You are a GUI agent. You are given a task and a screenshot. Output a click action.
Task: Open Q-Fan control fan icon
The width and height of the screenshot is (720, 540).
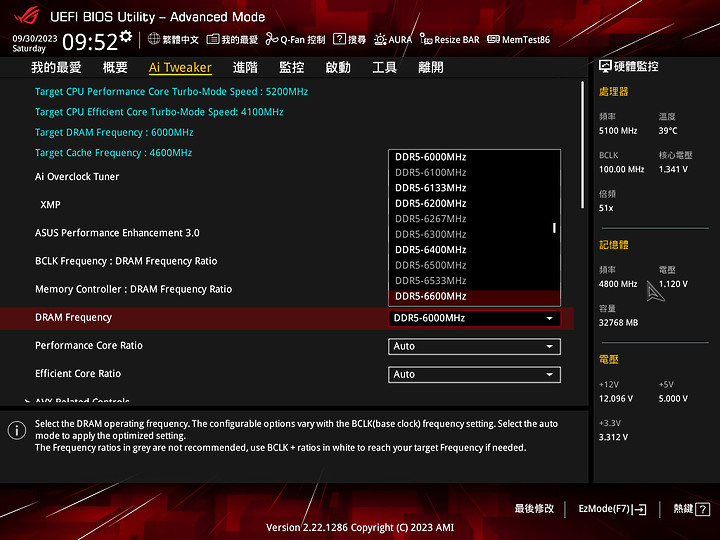pyautogui.click(x=271, y=39)
